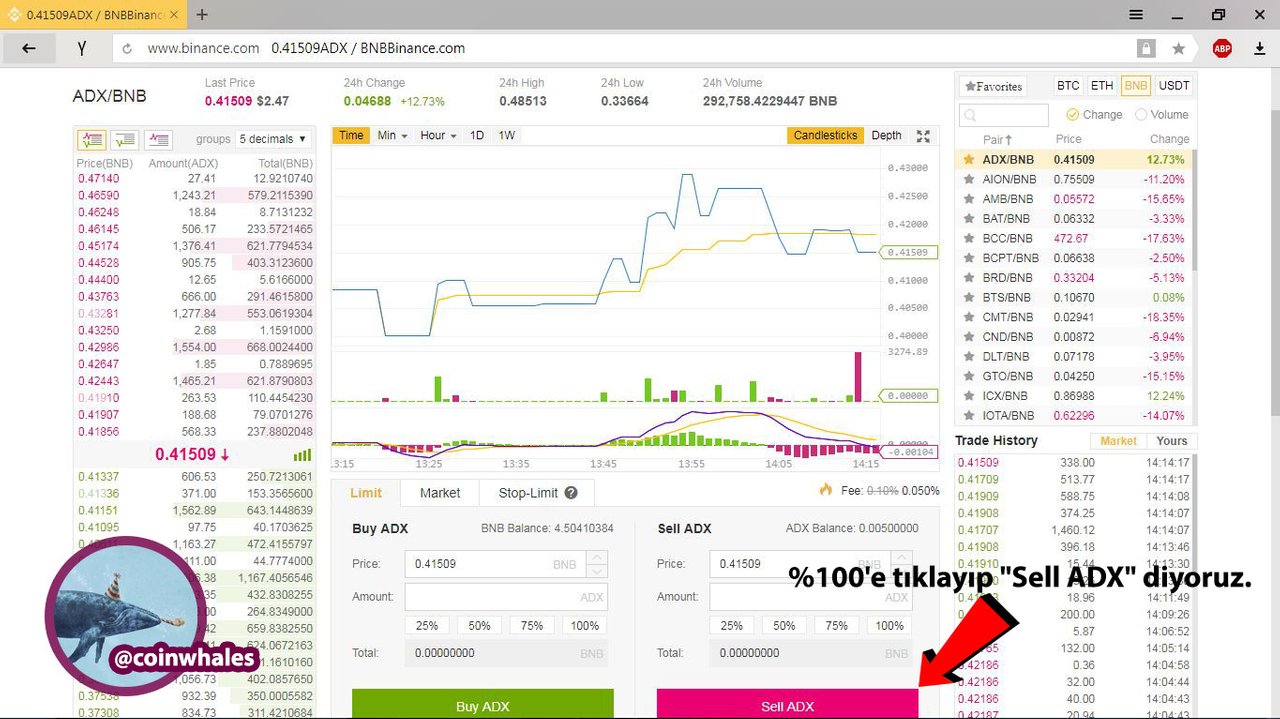Show Market trade history
The height and width of the screenshot is (719, 1280).
[1118, 441]
